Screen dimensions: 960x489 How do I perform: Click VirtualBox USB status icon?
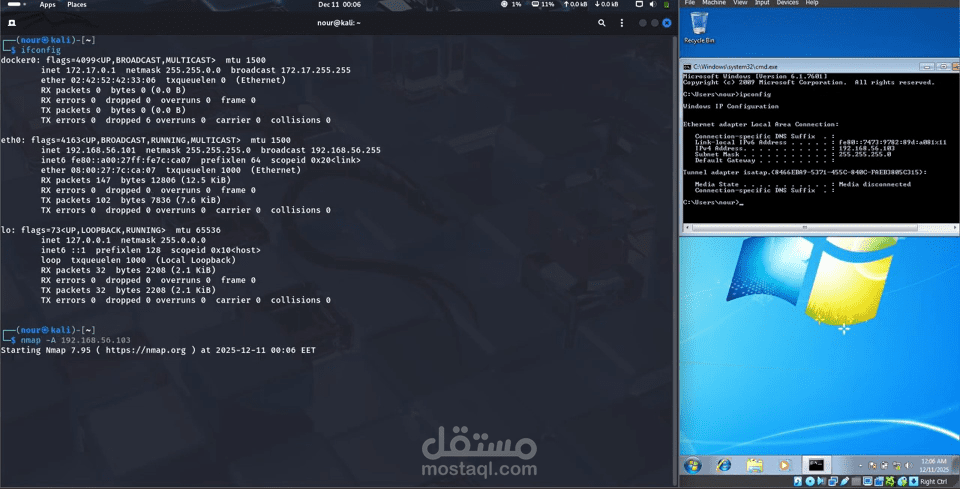(844, 481)
